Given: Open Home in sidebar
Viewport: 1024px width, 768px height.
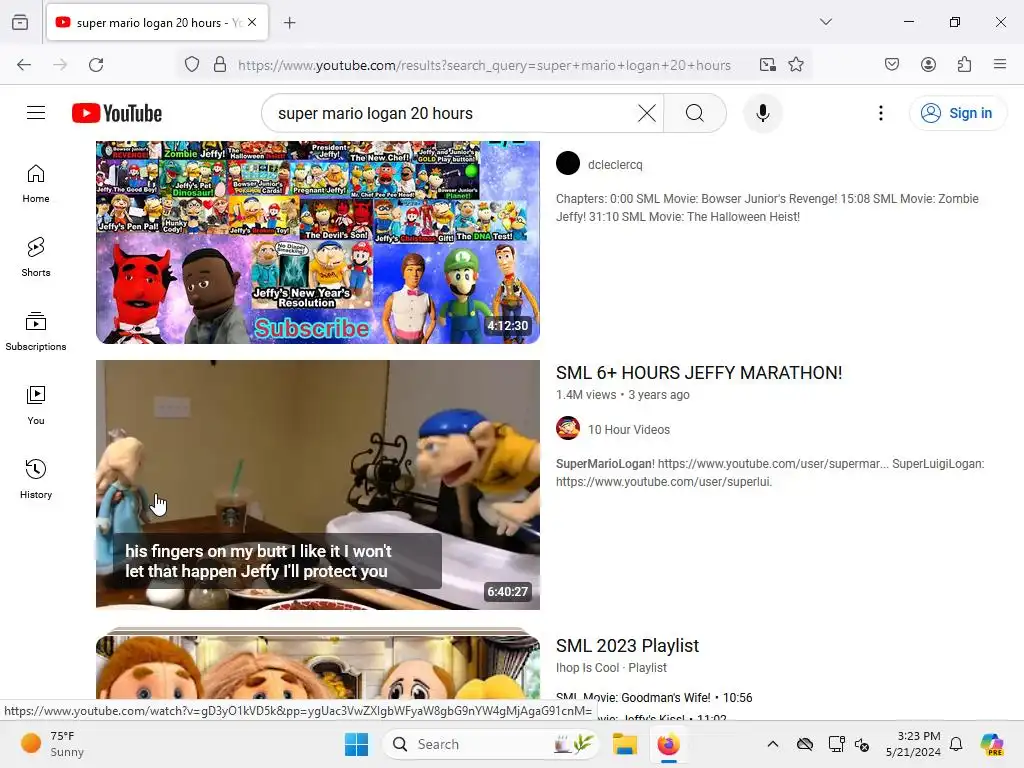Looking at the screenshot, I should [36, 184].
